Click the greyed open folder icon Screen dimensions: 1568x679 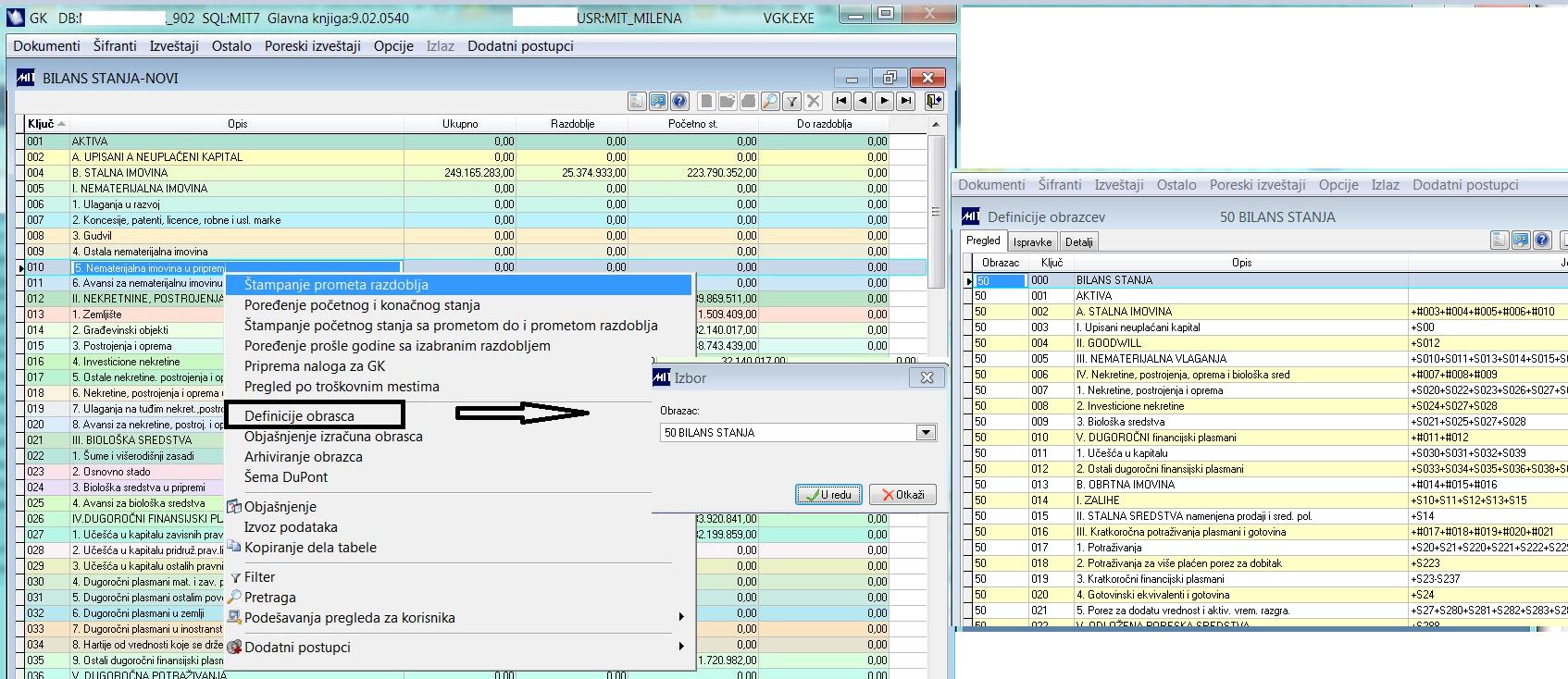tap(728, 101)
